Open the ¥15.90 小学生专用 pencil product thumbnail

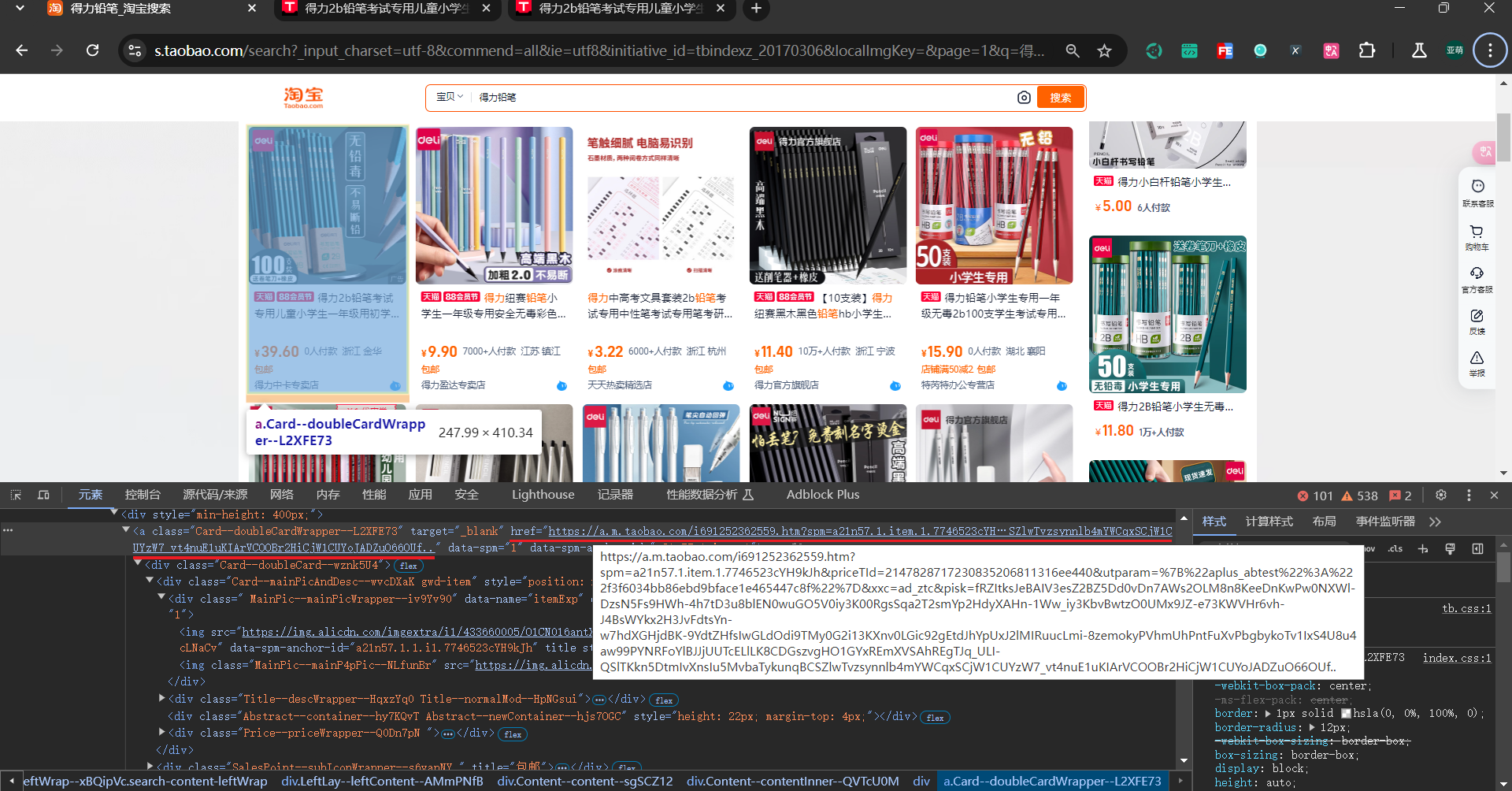click(x=994, y=205)
